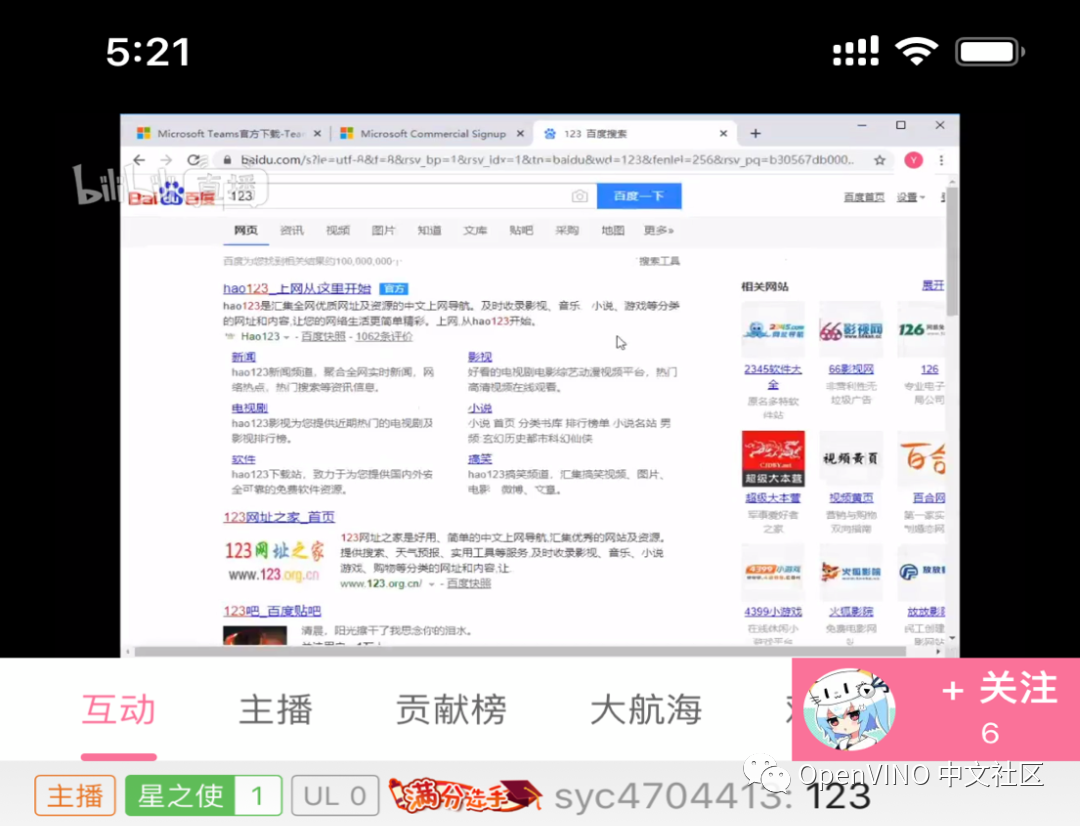Open 1062条评价 reviews link
The height and width of the screenshot is (826, 1080).
tap(384, 336)
